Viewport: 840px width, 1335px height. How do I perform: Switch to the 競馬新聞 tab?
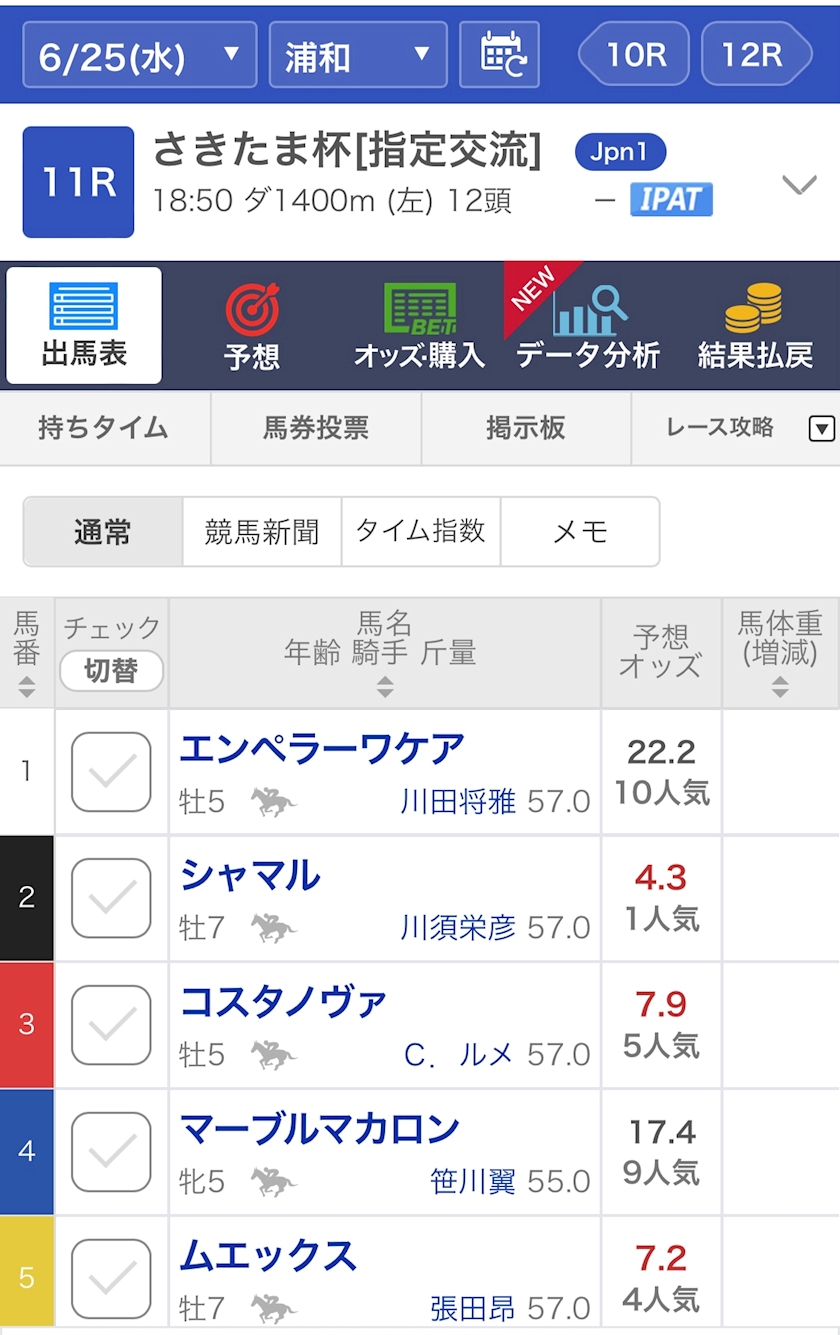point(261,532)
